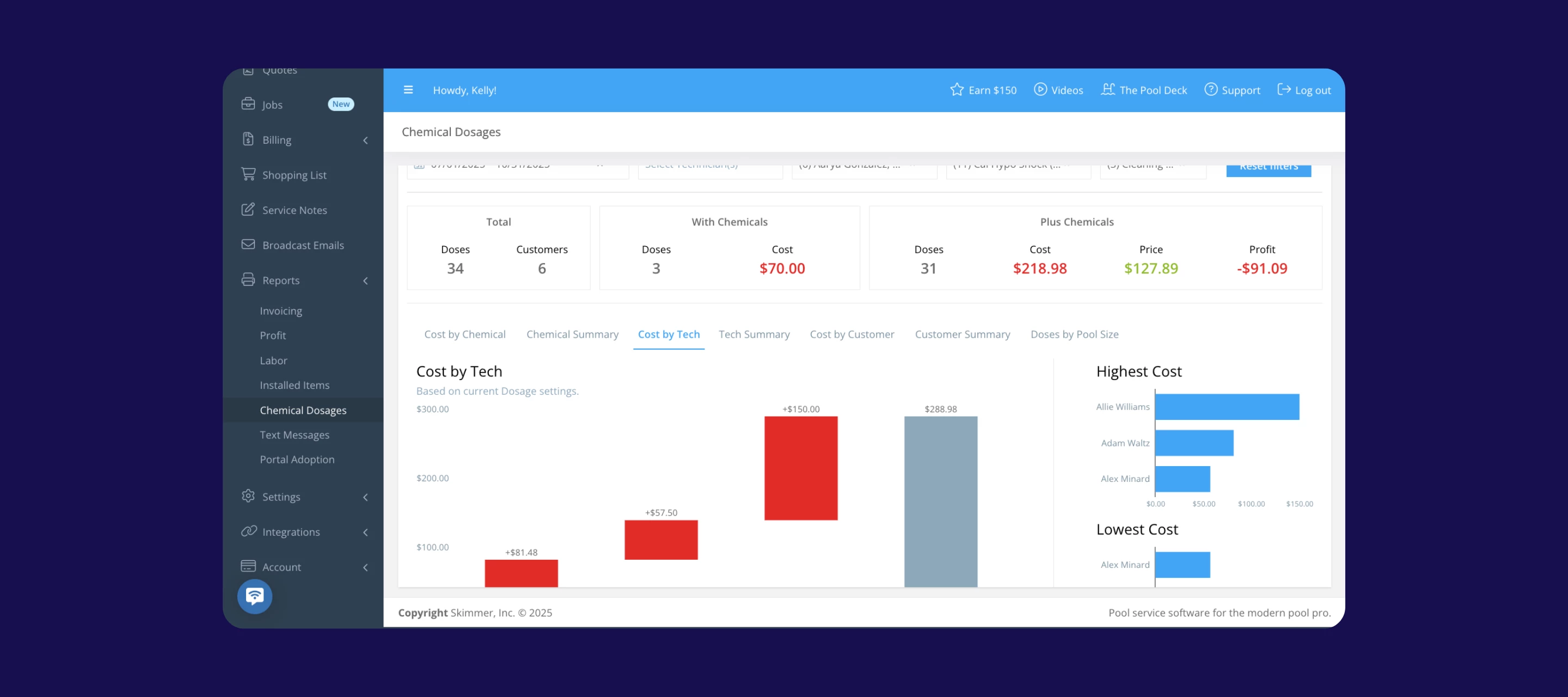Expand the Settings menu chevron
This screenshot has width=1568, height=697.
click(x=365, y=497)
